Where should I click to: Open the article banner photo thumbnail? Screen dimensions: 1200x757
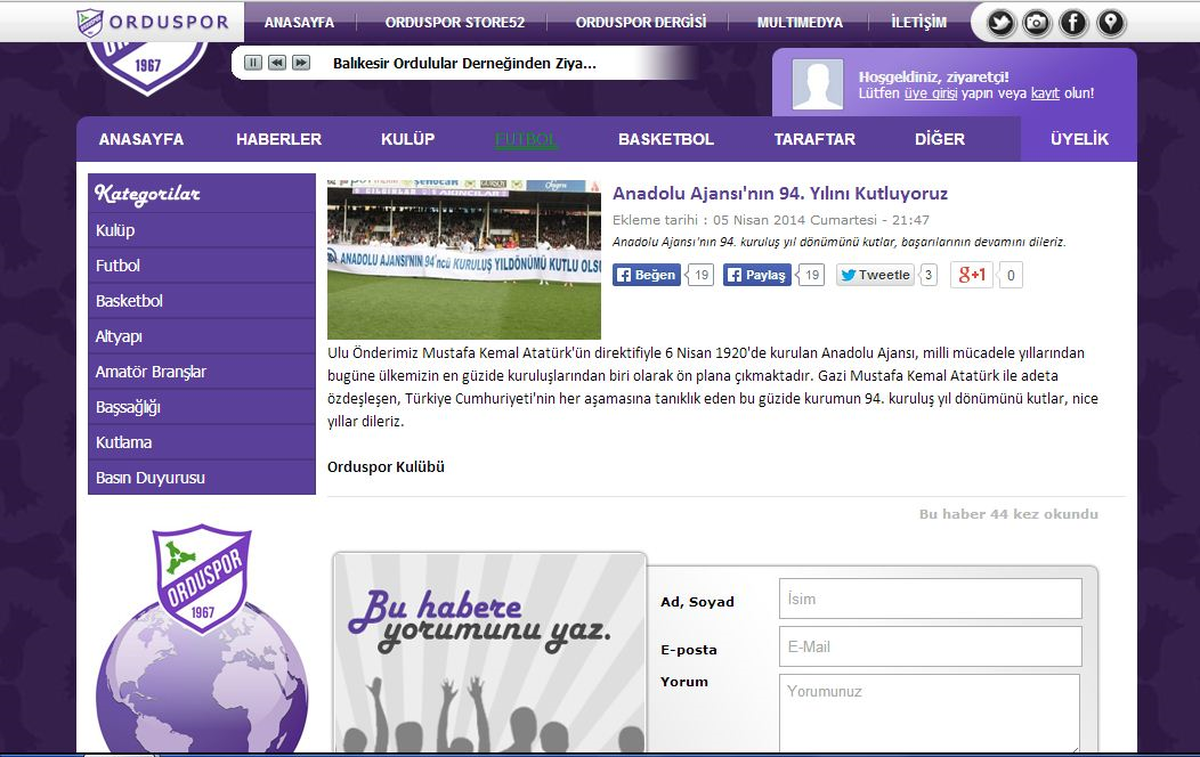(464, 260)
